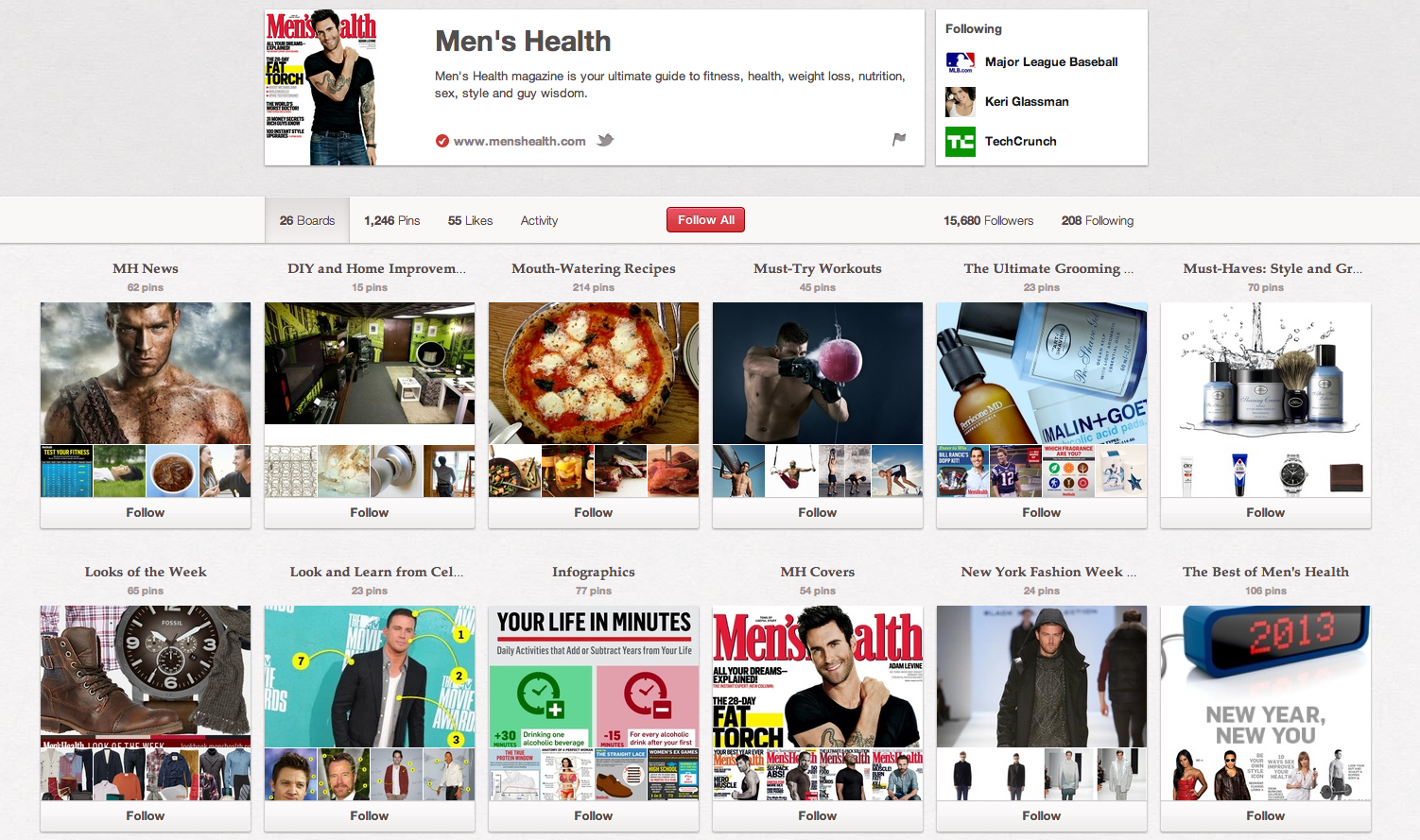Follow the Looks of the Week board
Image resolution: width=1420 pixels, height=840 pixels.
(146, 815)
